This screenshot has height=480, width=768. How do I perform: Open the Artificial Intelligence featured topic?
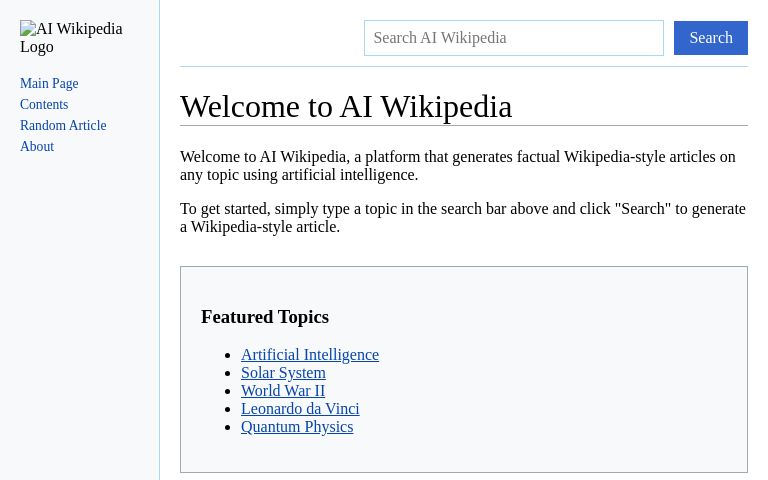[310, 355]
